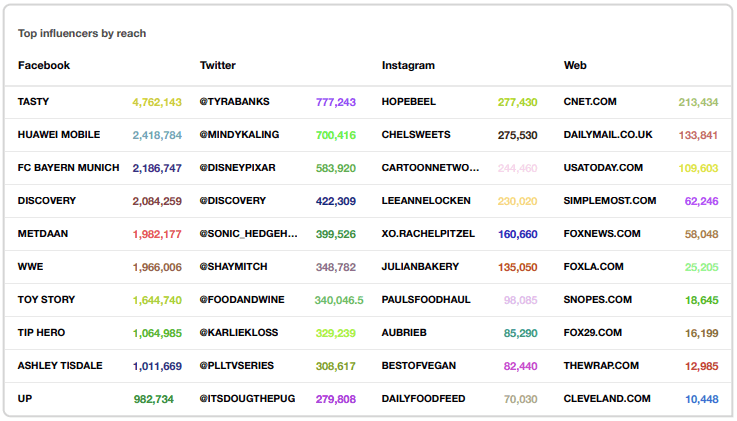This screenshot has width=737, height=421.
Task: Select TIP HERO in Facebook column
Action: 41,332
